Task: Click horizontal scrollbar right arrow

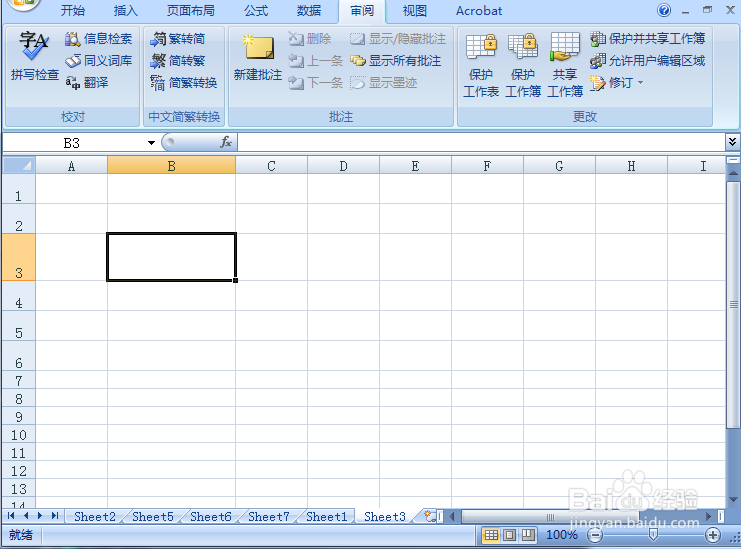Action: [x=708, y=516]
